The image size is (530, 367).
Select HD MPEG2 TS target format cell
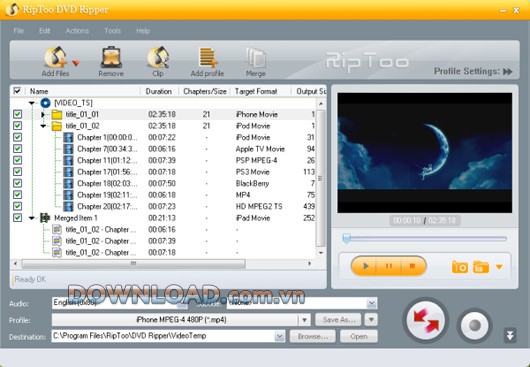(x=259, y=206)
